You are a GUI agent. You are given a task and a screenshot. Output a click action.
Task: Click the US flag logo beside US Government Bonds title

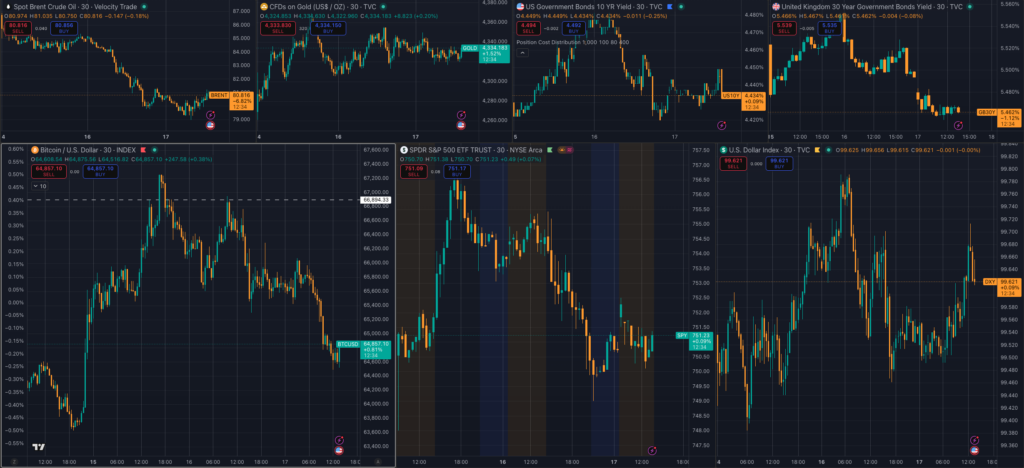(x=520, y=7)
